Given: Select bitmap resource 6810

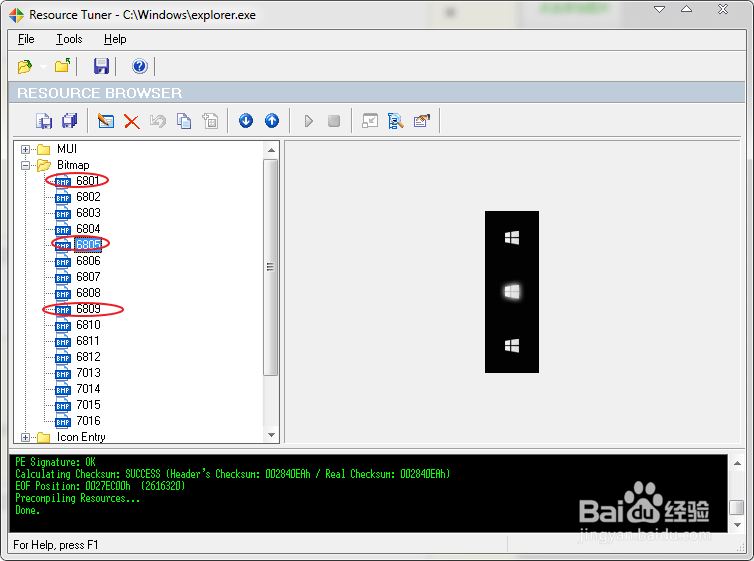Looking at the screenshot, I should [88, 325].
